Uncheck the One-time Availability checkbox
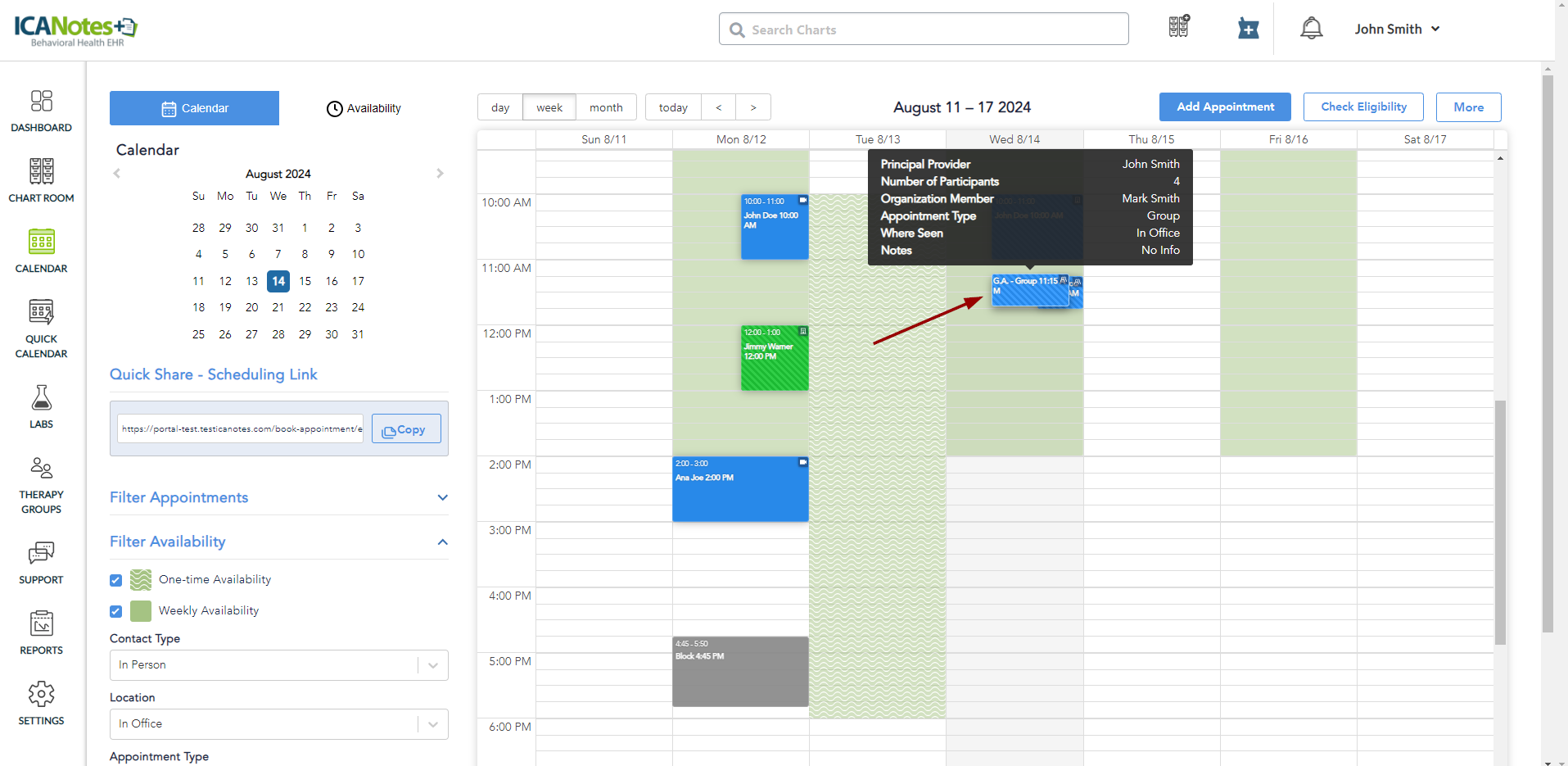This screenshot has width=1568, height=766. coord(116,580)
